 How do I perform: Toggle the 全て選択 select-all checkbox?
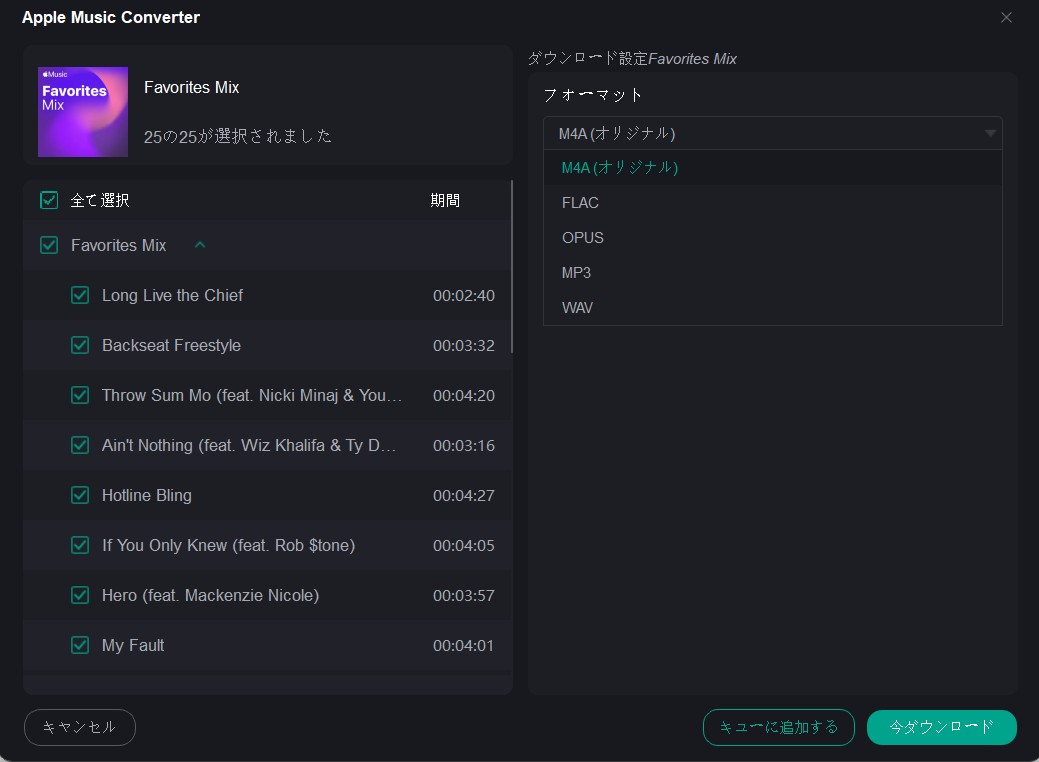tap(49, 200)
